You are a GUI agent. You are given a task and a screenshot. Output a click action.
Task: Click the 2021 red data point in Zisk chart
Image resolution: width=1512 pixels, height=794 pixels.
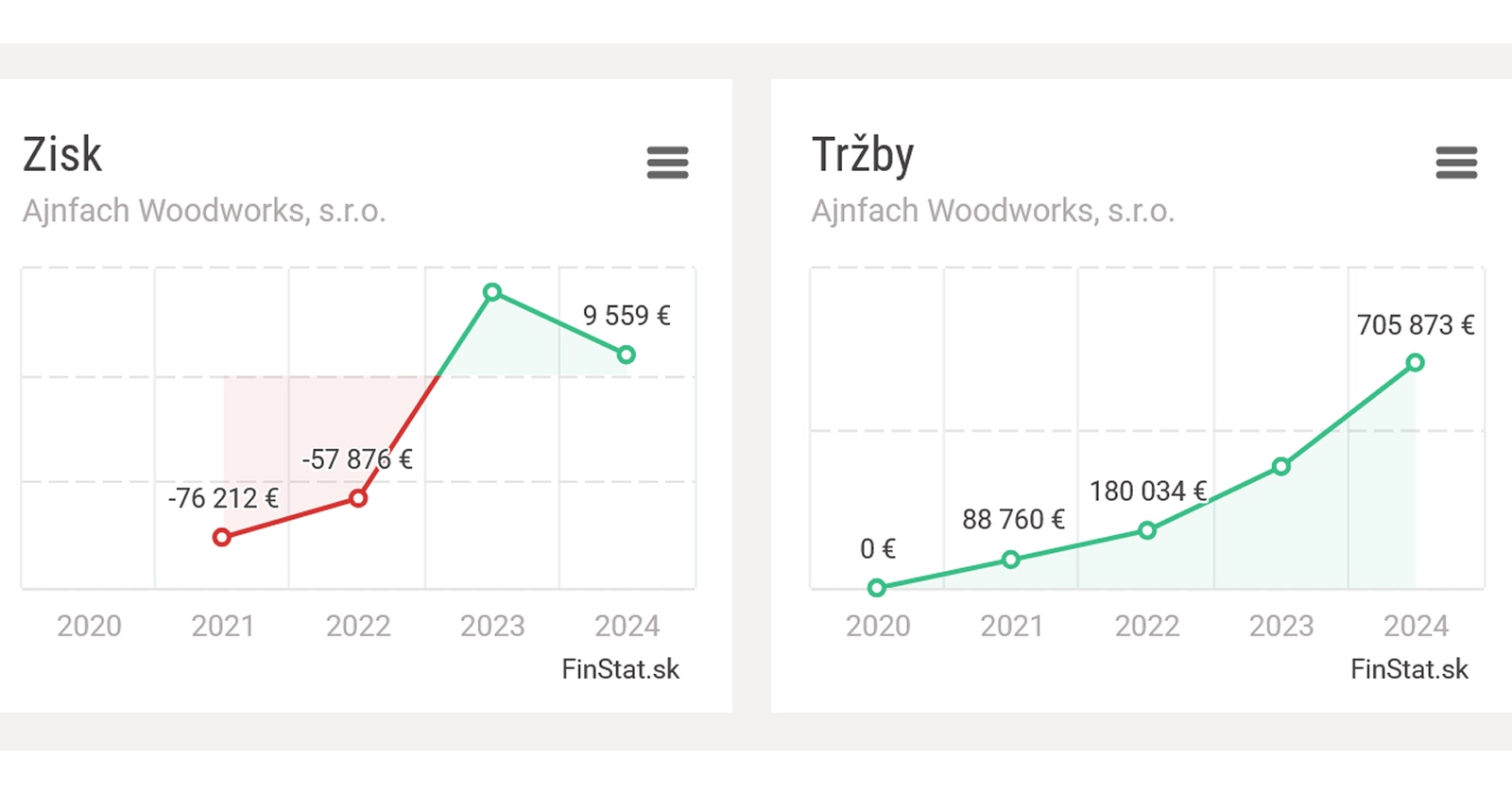(x=222, y=537)
